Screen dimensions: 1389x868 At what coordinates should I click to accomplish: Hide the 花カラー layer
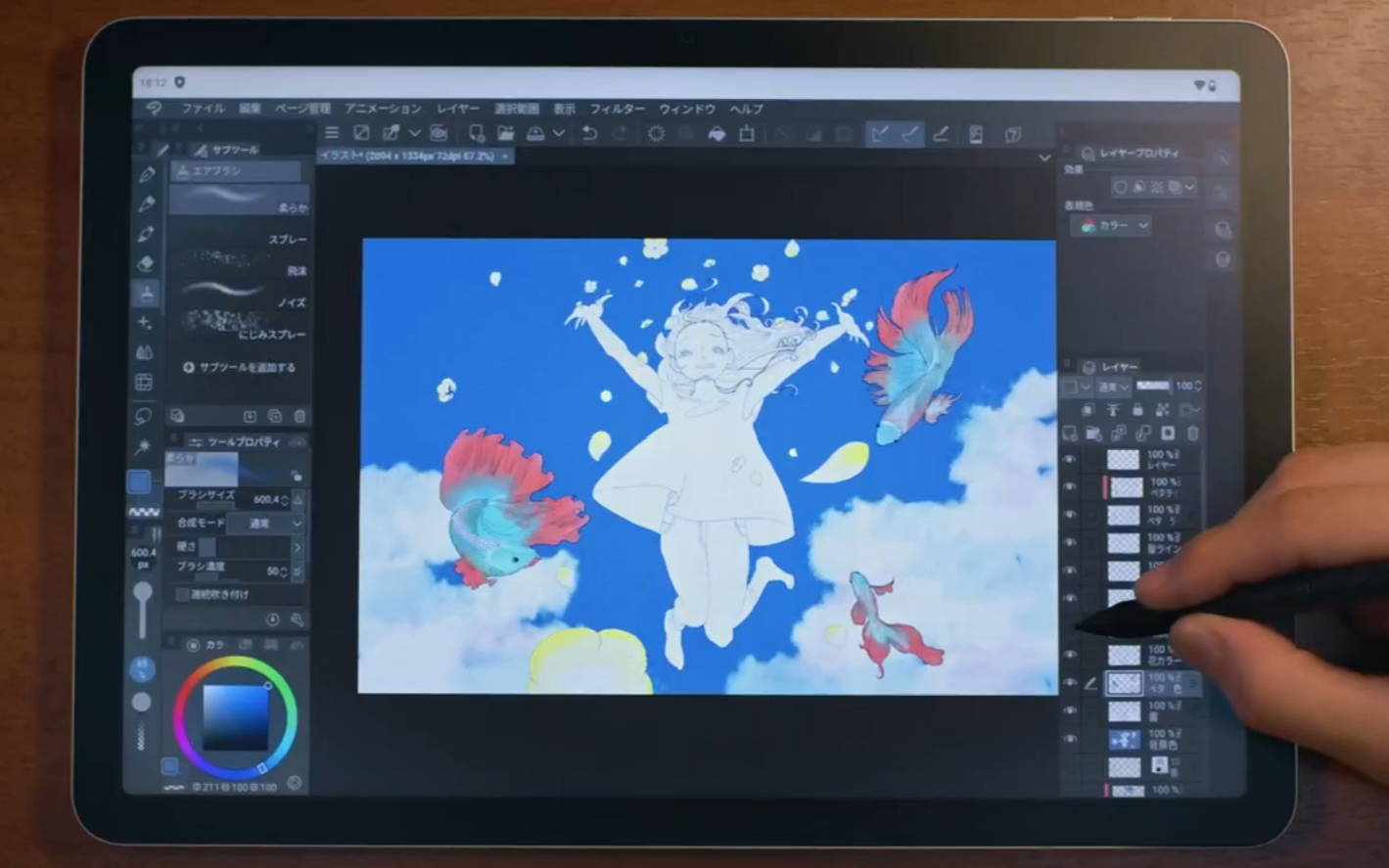point(1070,655)
